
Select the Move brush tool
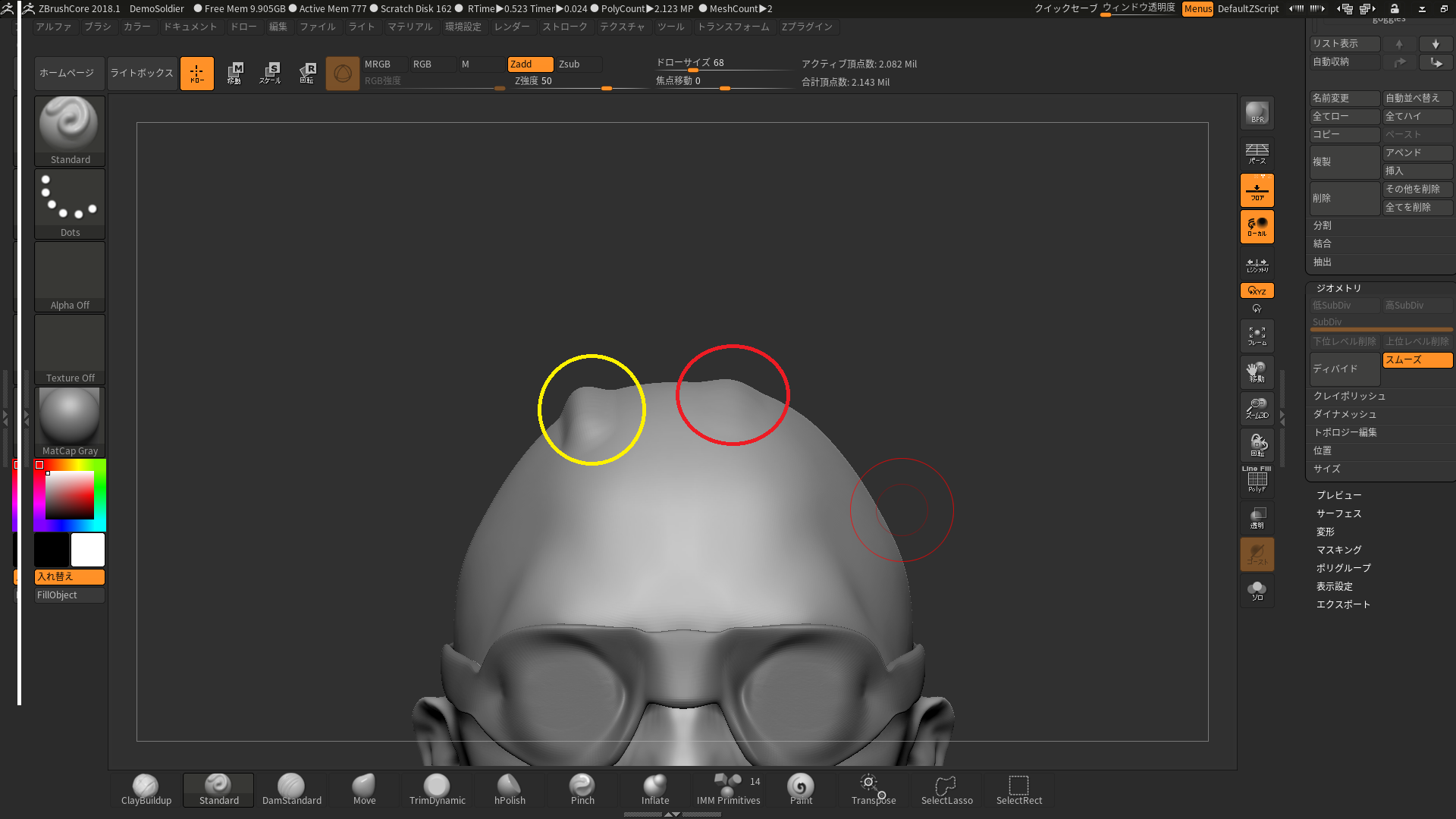[x=363, y=788]
